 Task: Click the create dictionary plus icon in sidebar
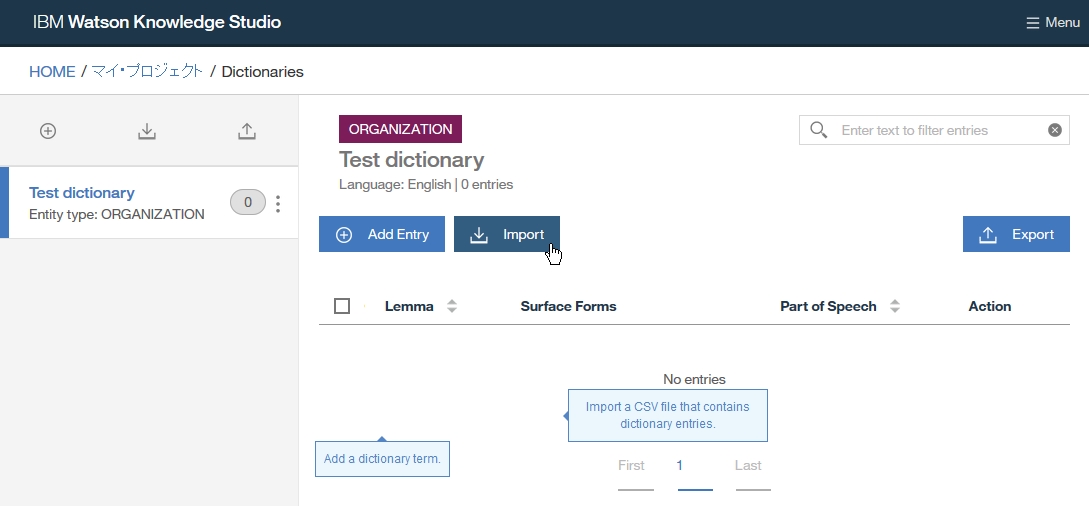(x=47, y=131)
